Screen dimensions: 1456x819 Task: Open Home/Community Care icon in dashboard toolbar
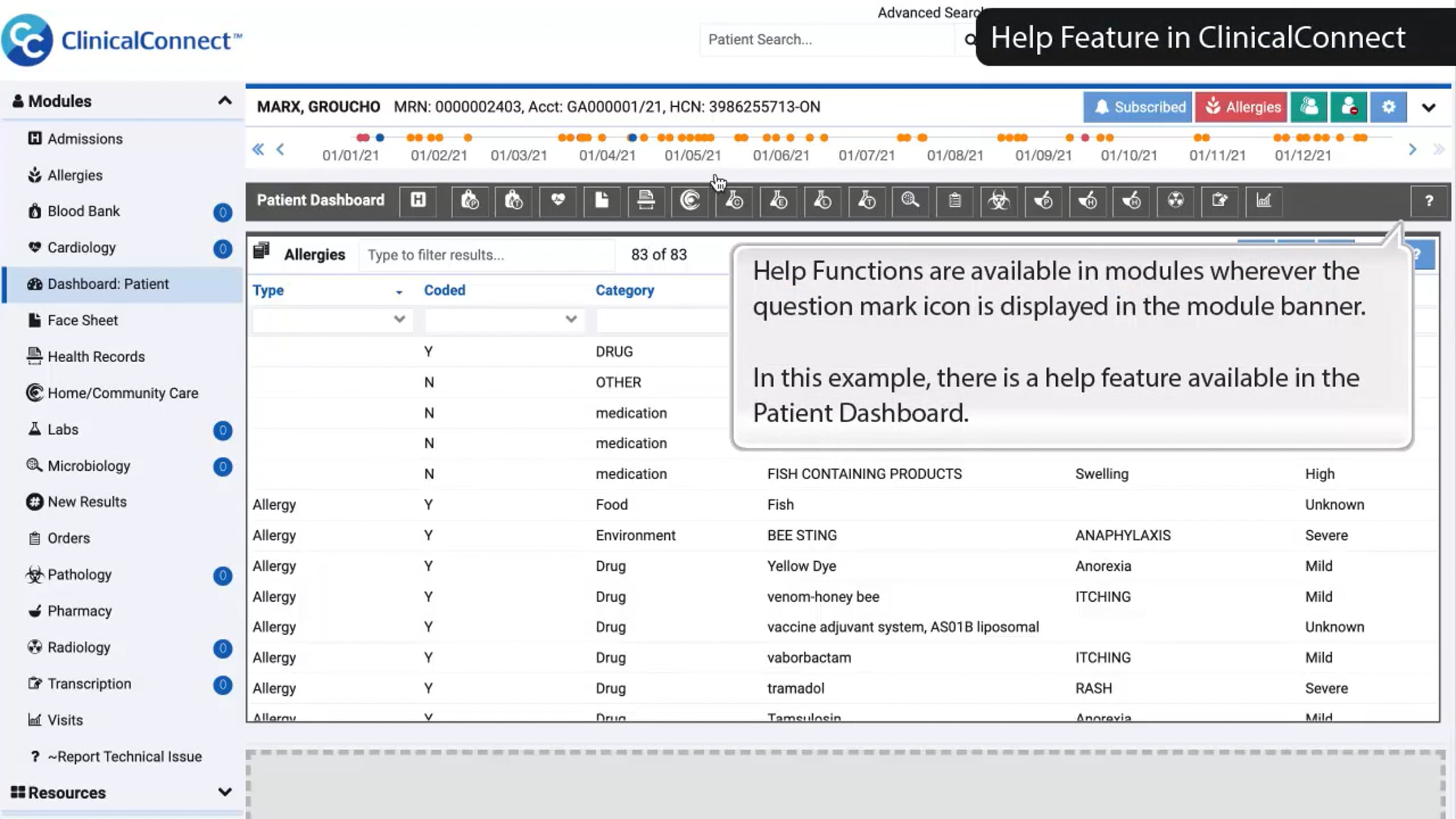(690, 200)
